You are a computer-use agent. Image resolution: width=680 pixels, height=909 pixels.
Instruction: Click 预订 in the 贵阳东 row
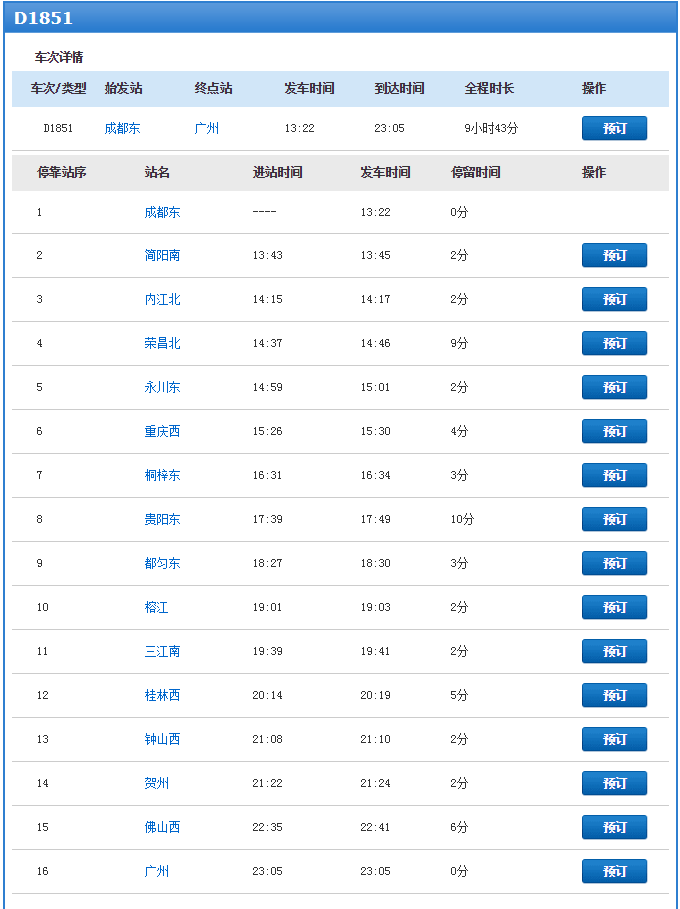pos(614,519)
